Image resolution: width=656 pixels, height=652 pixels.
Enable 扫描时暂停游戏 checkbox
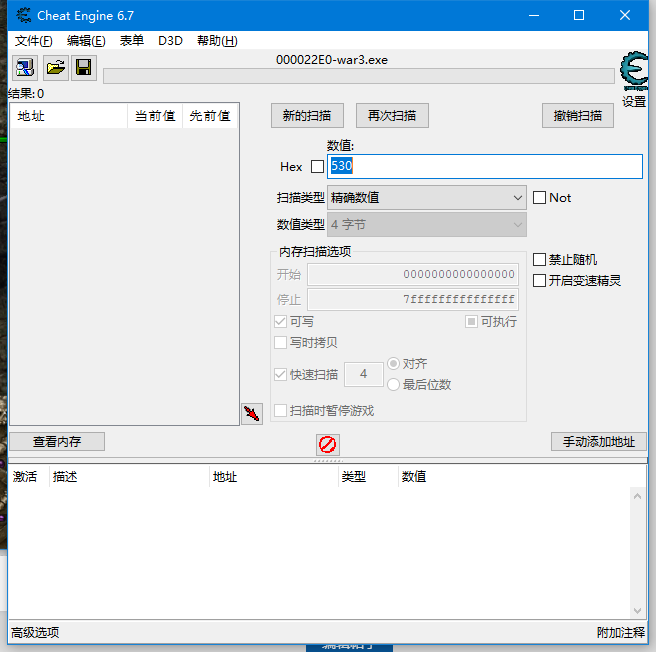click(280, 411)
